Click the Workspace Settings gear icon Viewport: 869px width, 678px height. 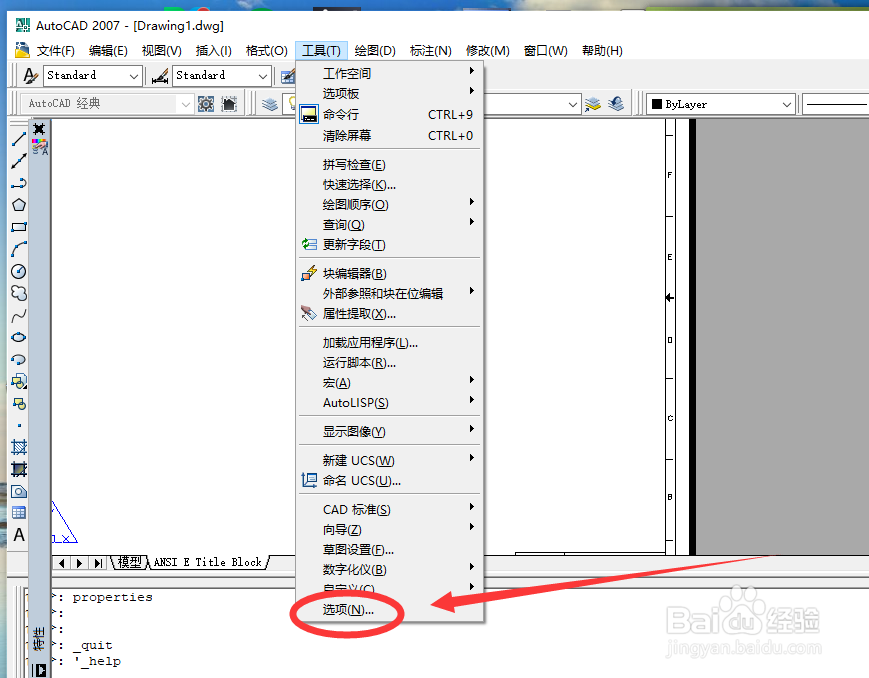[206, 104]
